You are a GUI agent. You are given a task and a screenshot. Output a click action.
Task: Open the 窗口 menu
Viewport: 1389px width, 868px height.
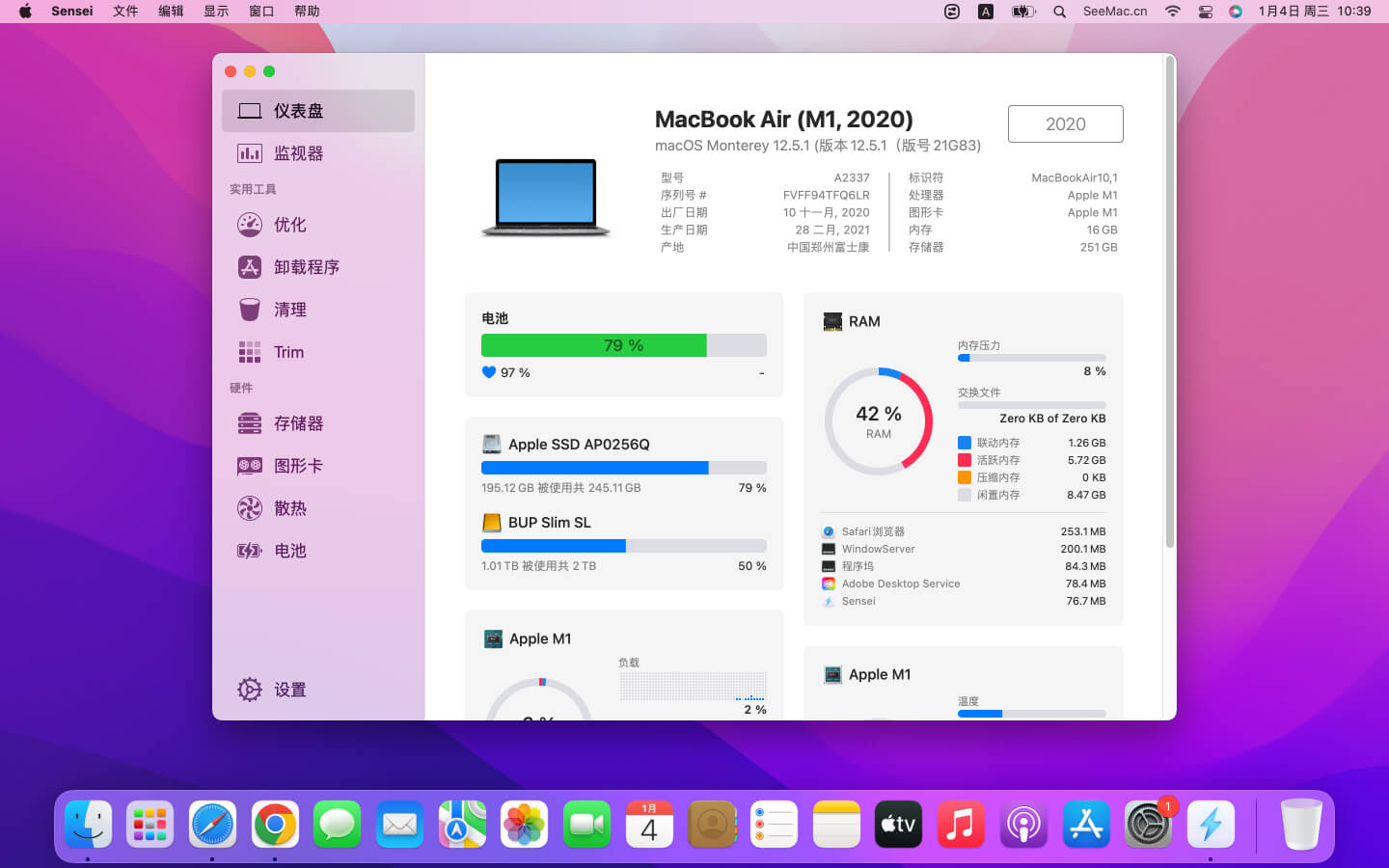(x=261, y=12)
